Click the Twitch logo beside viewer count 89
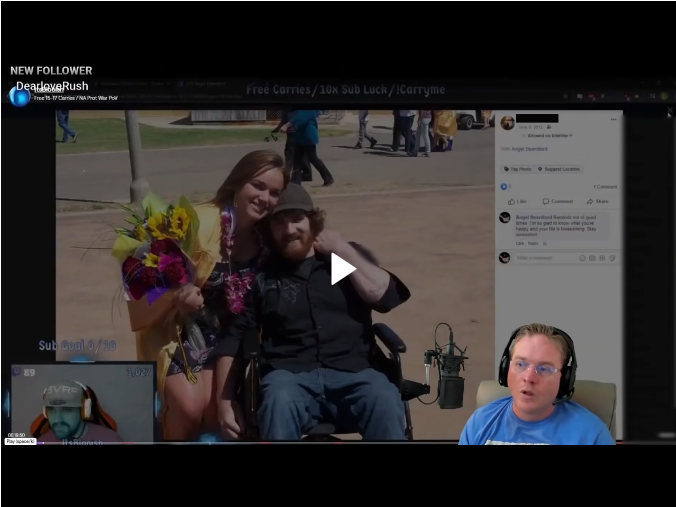The width and height of the screenshot is (676, 507). [16, 372]
